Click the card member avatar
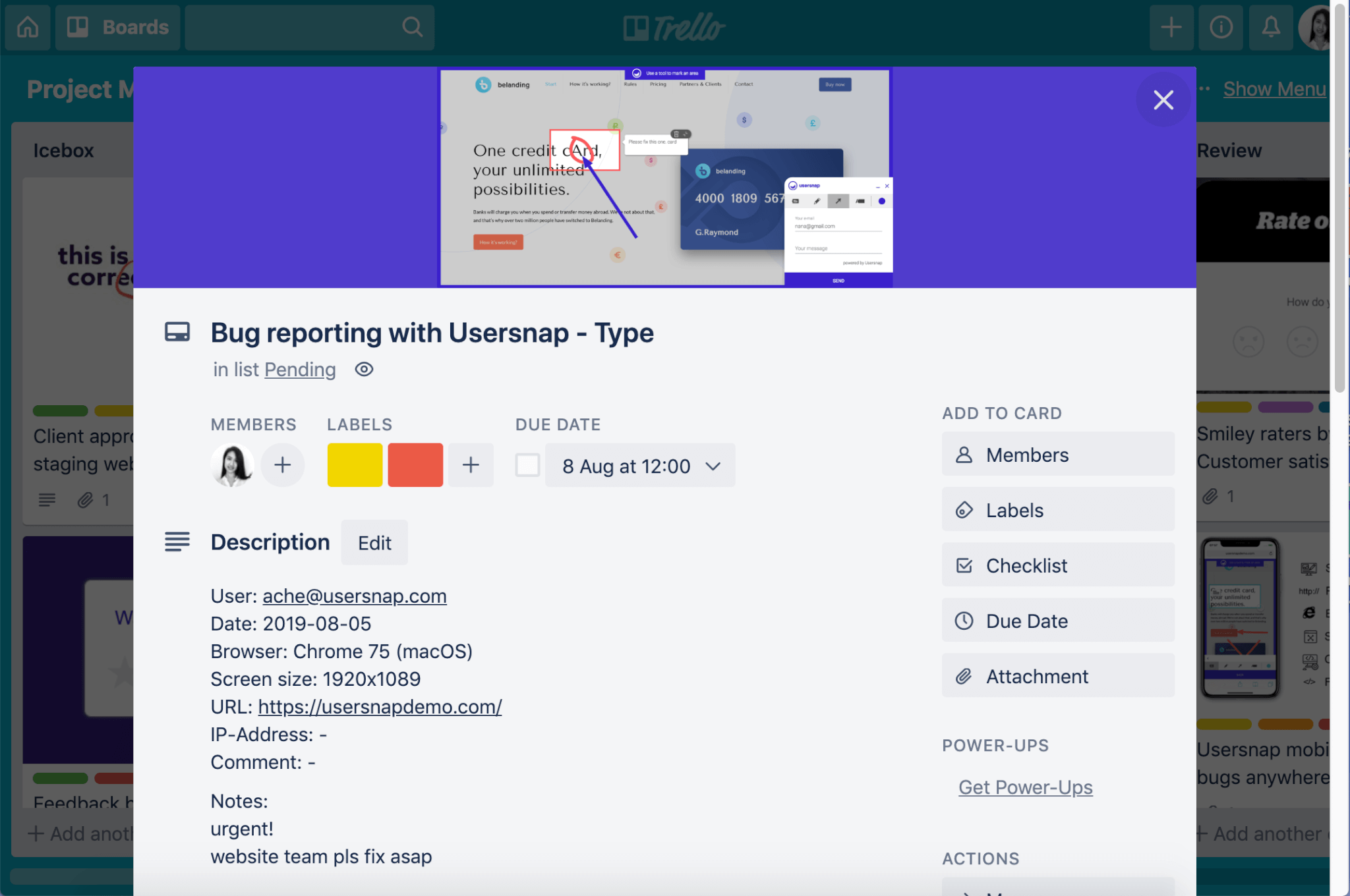This screenshot has height=896, width=1350. [232, 465]
